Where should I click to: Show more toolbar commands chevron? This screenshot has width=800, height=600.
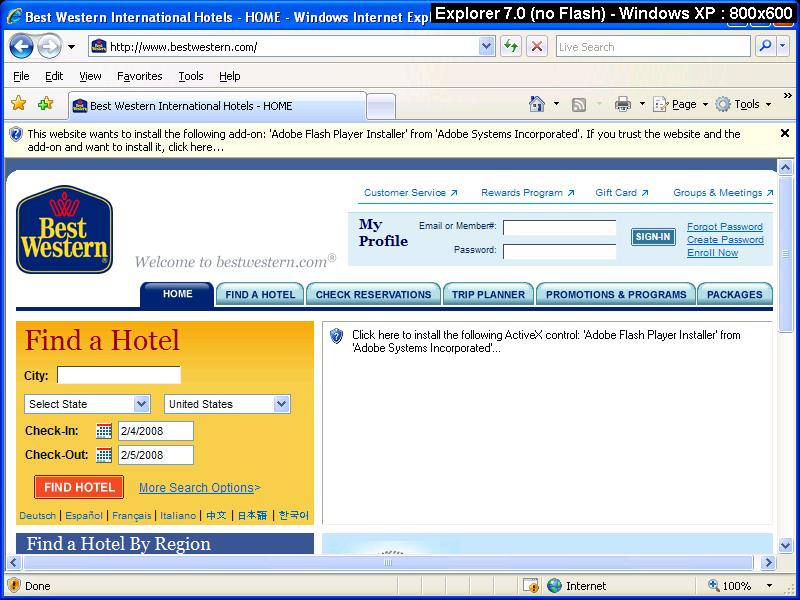point(788,95)
